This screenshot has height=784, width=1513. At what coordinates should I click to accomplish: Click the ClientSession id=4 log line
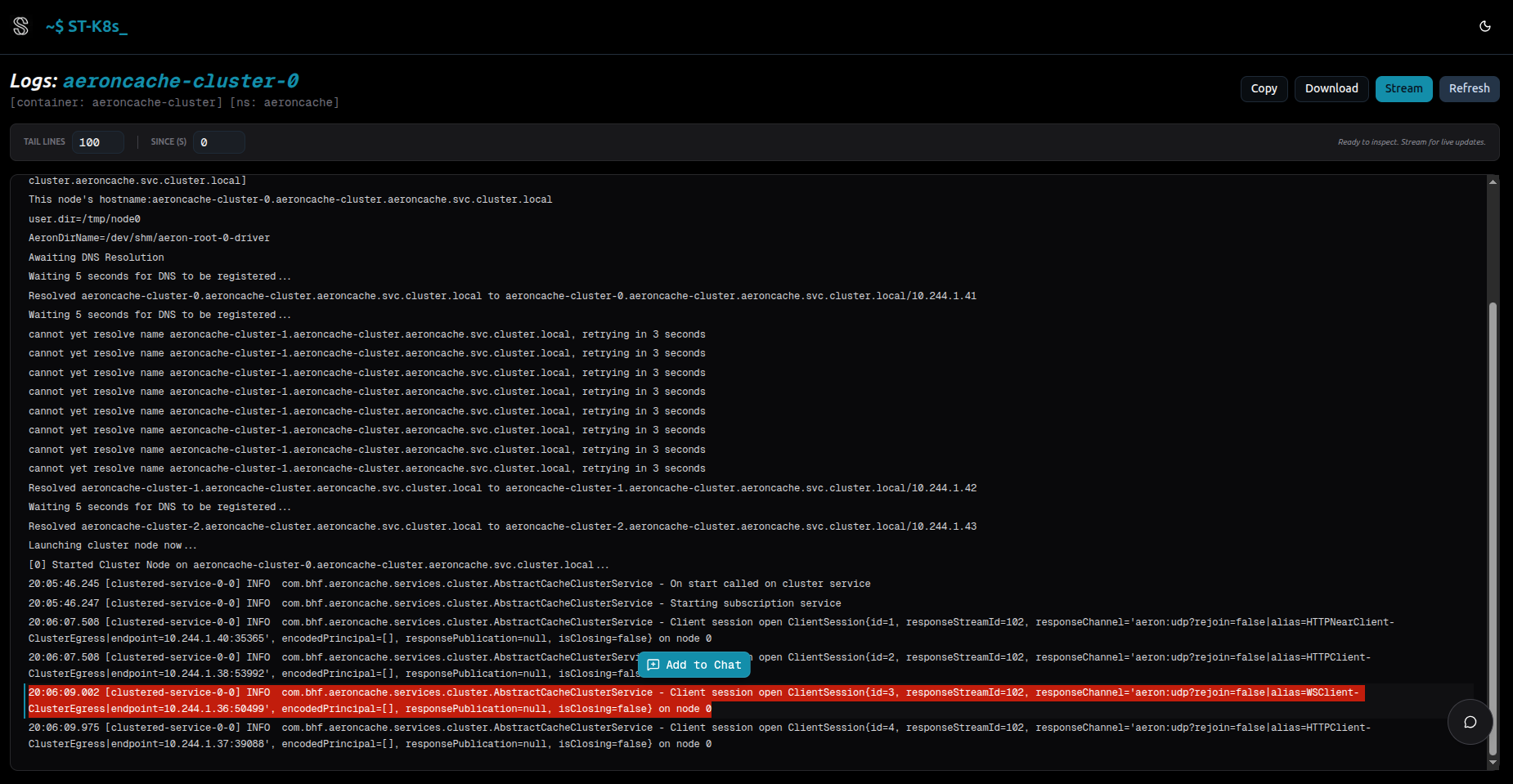click(x=699, y=736)
